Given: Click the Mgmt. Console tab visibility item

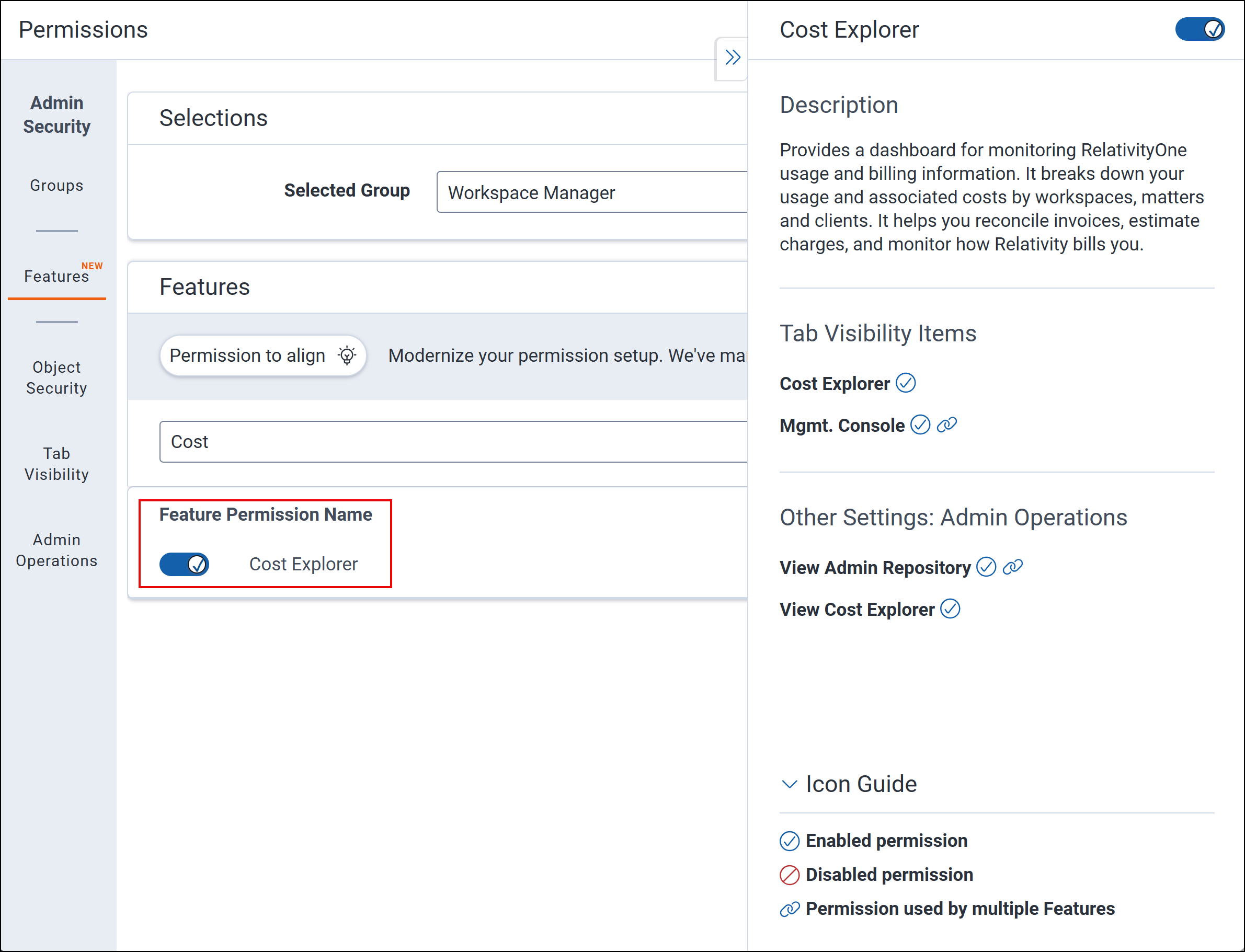Looking at the screenshot, I should (842, 426).
